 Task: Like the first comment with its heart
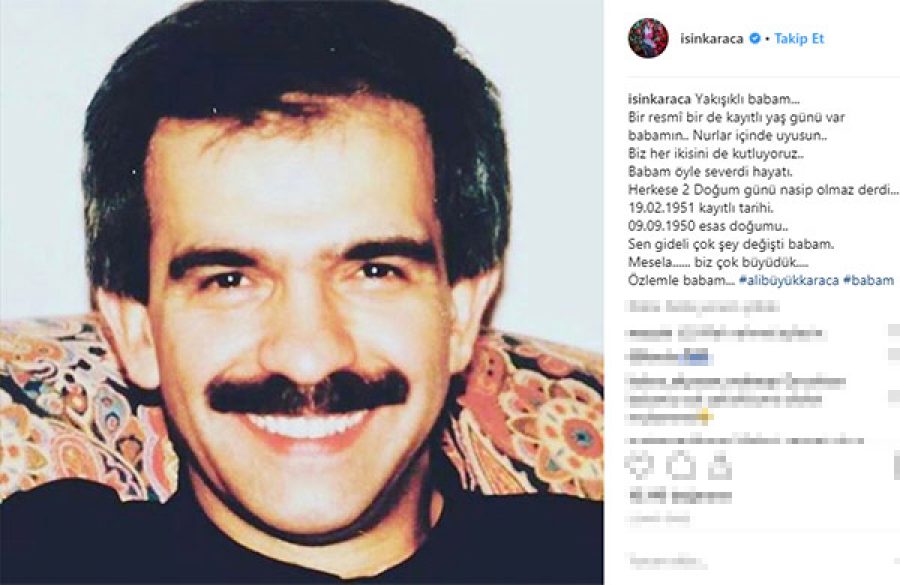point(895,332)
